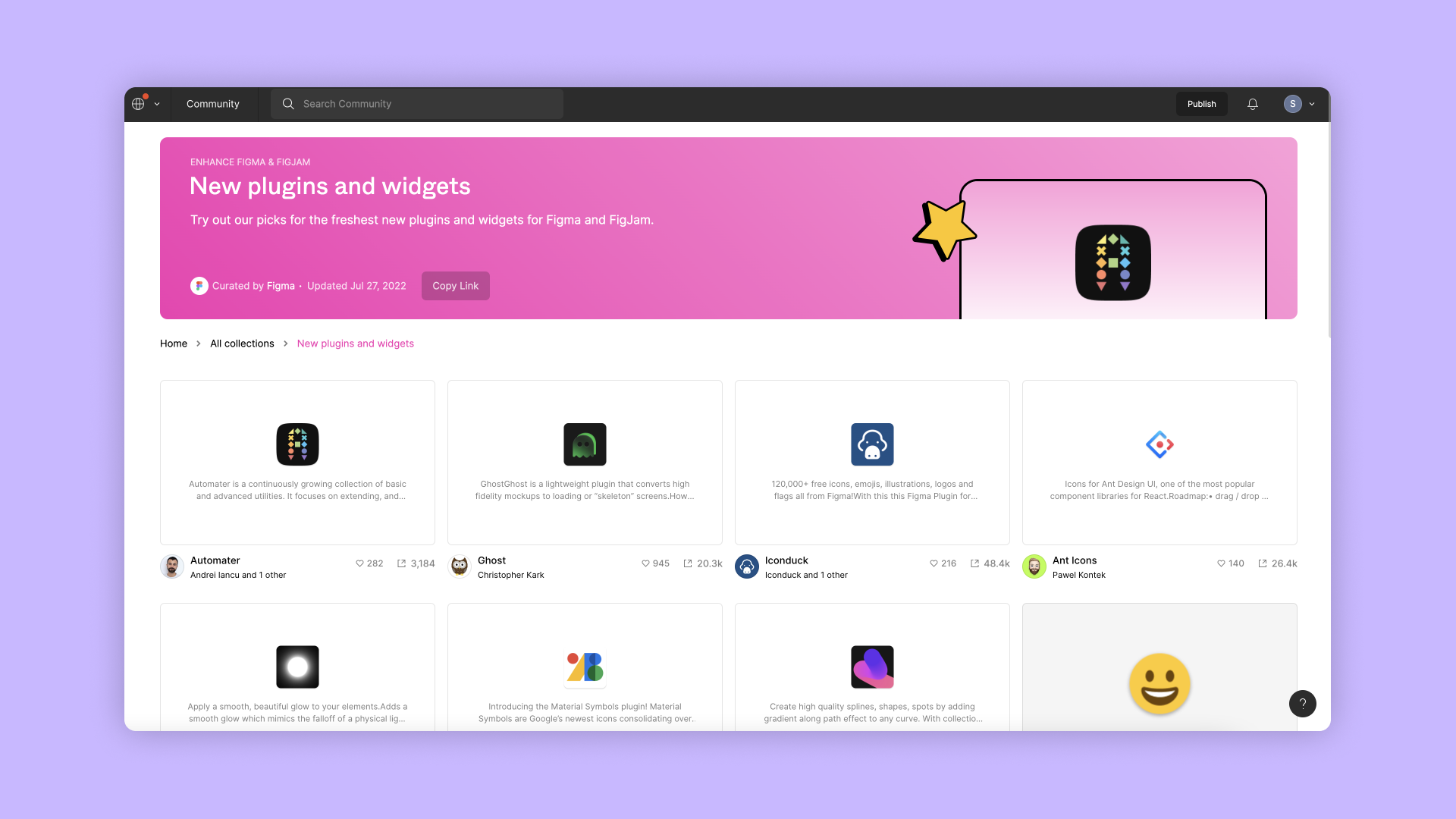Click the Figma community globe icon

tap(139, 104)
